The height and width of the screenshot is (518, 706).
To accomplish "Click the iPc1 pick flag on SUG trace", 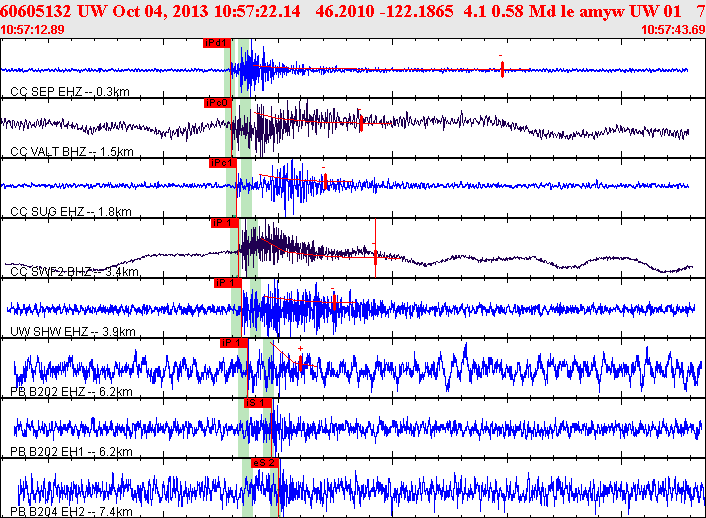I will [222, 163].
